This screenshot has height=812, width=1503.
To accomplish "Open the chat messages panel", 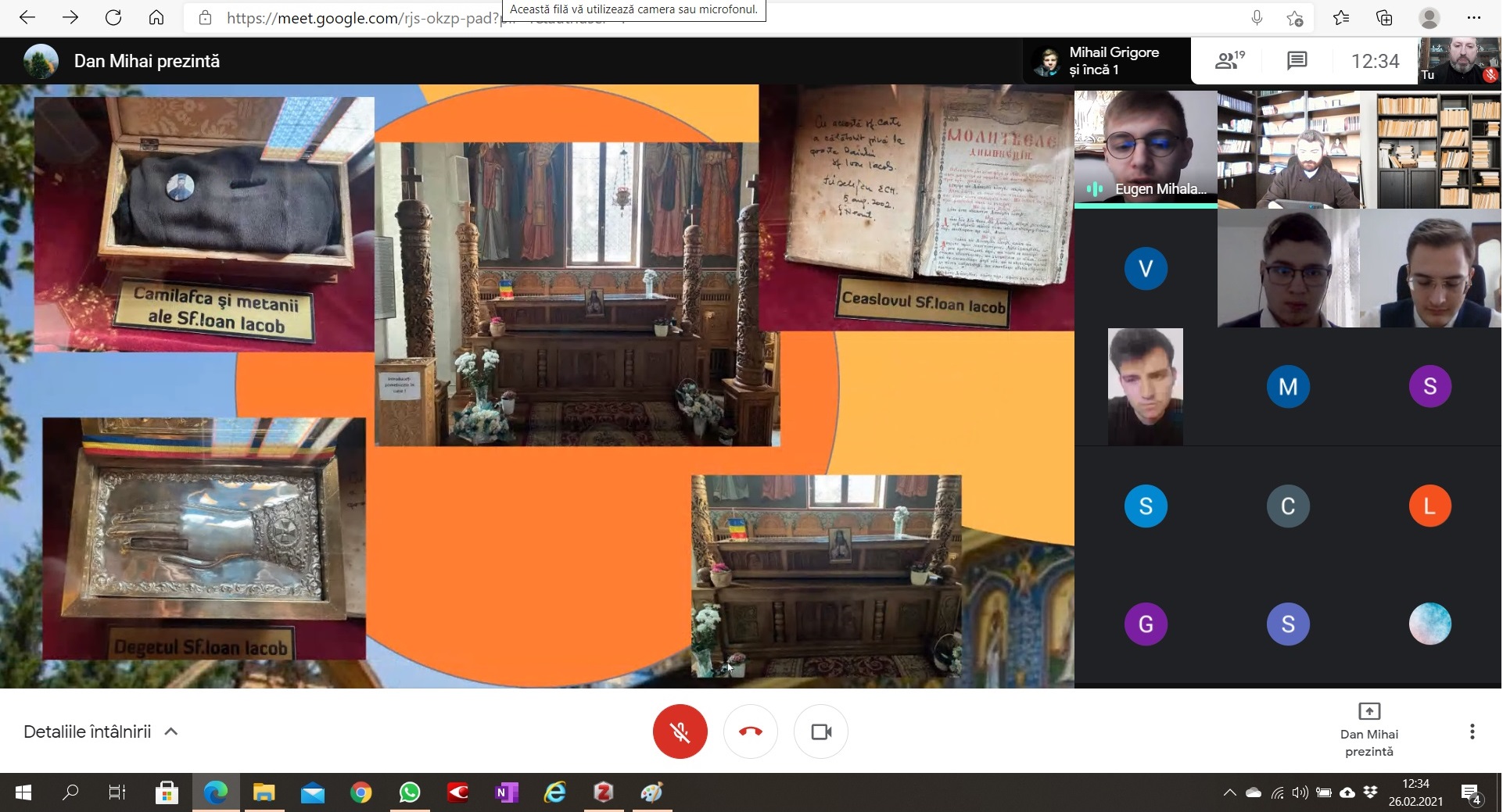I will pos(1297,61).
